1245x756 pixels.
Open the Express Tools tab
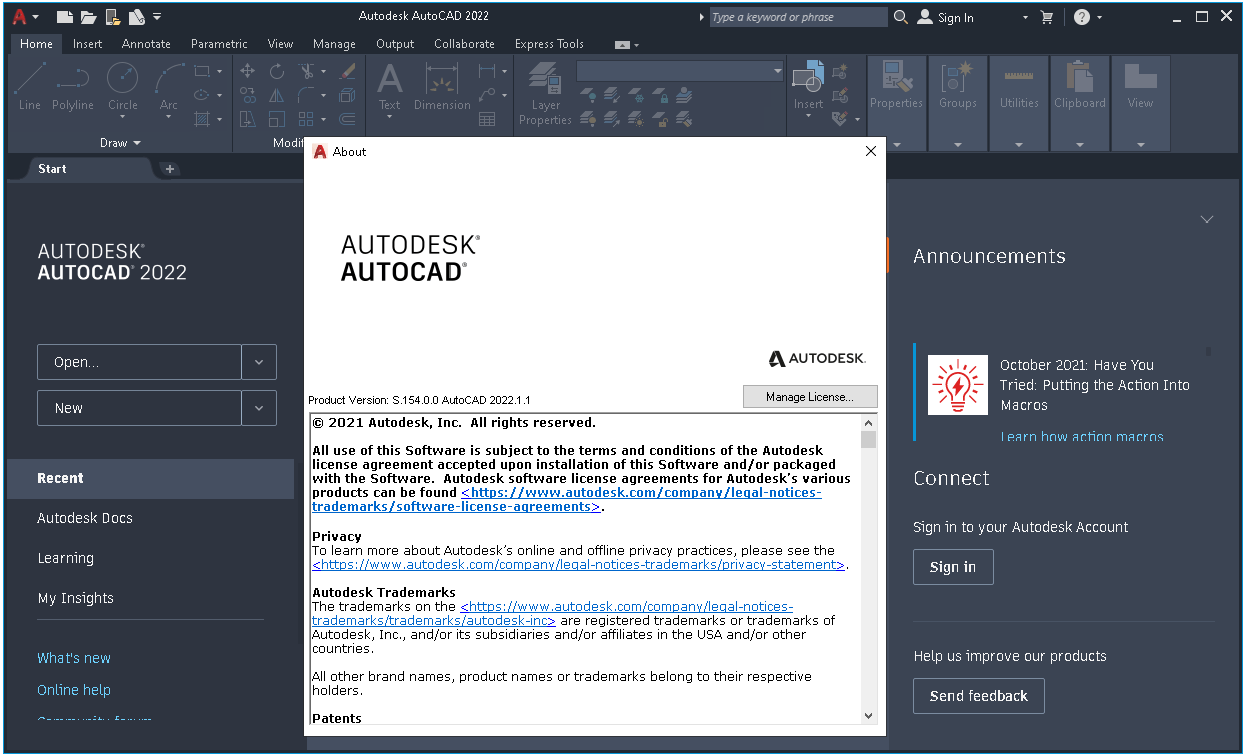pyautogui.click(x=549, y=44)
